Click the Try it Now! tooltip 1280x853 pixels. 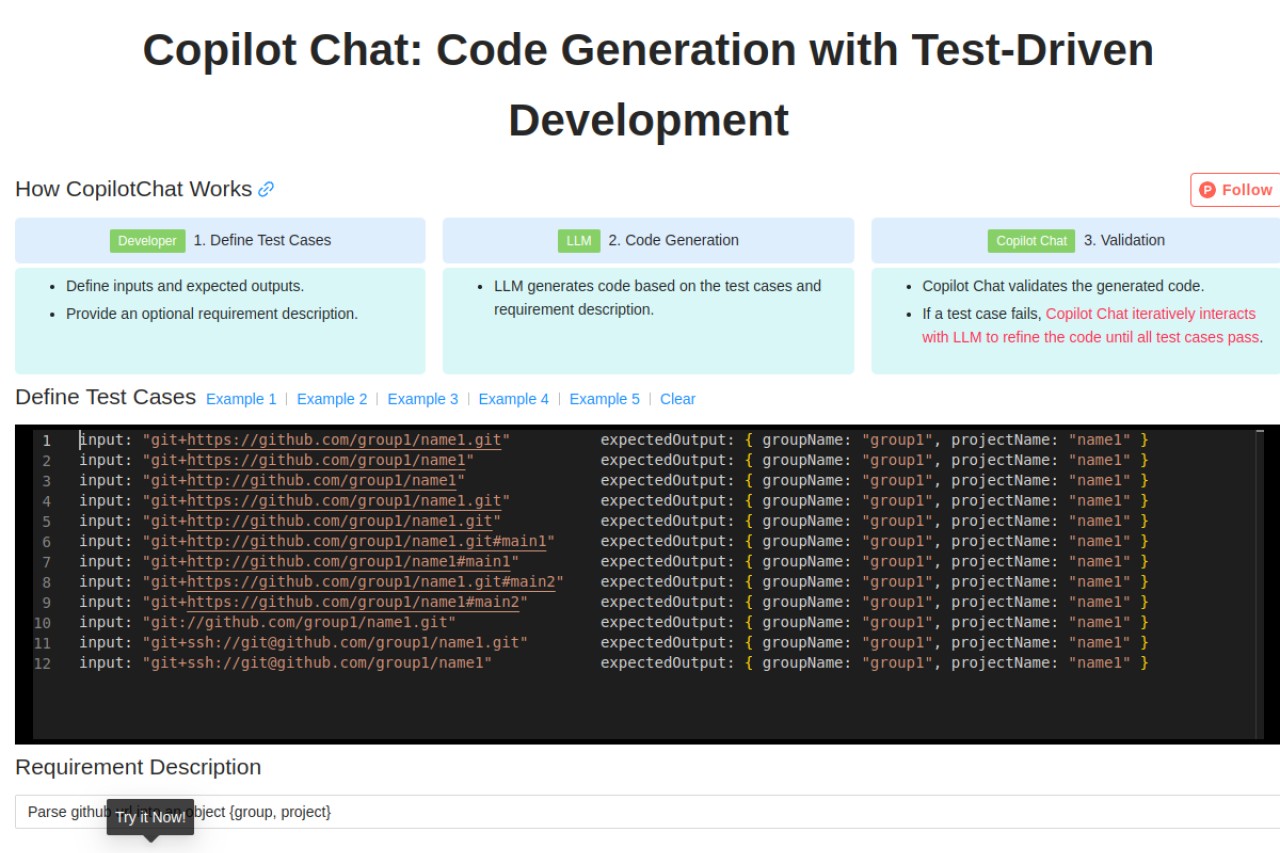click(x=150, y=817)
